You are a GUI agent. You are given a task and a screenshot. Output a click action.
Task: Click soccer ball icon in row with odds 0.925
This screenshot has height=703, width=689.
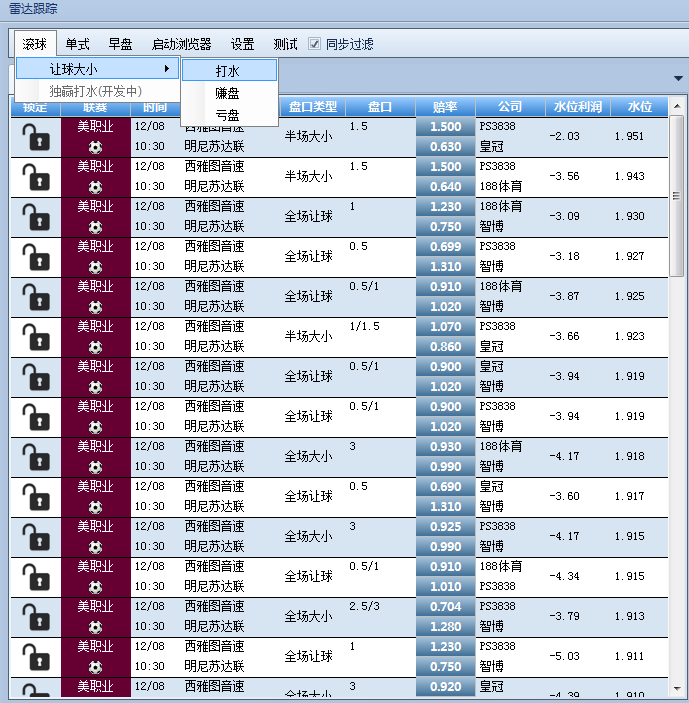(x=95, y=547)
